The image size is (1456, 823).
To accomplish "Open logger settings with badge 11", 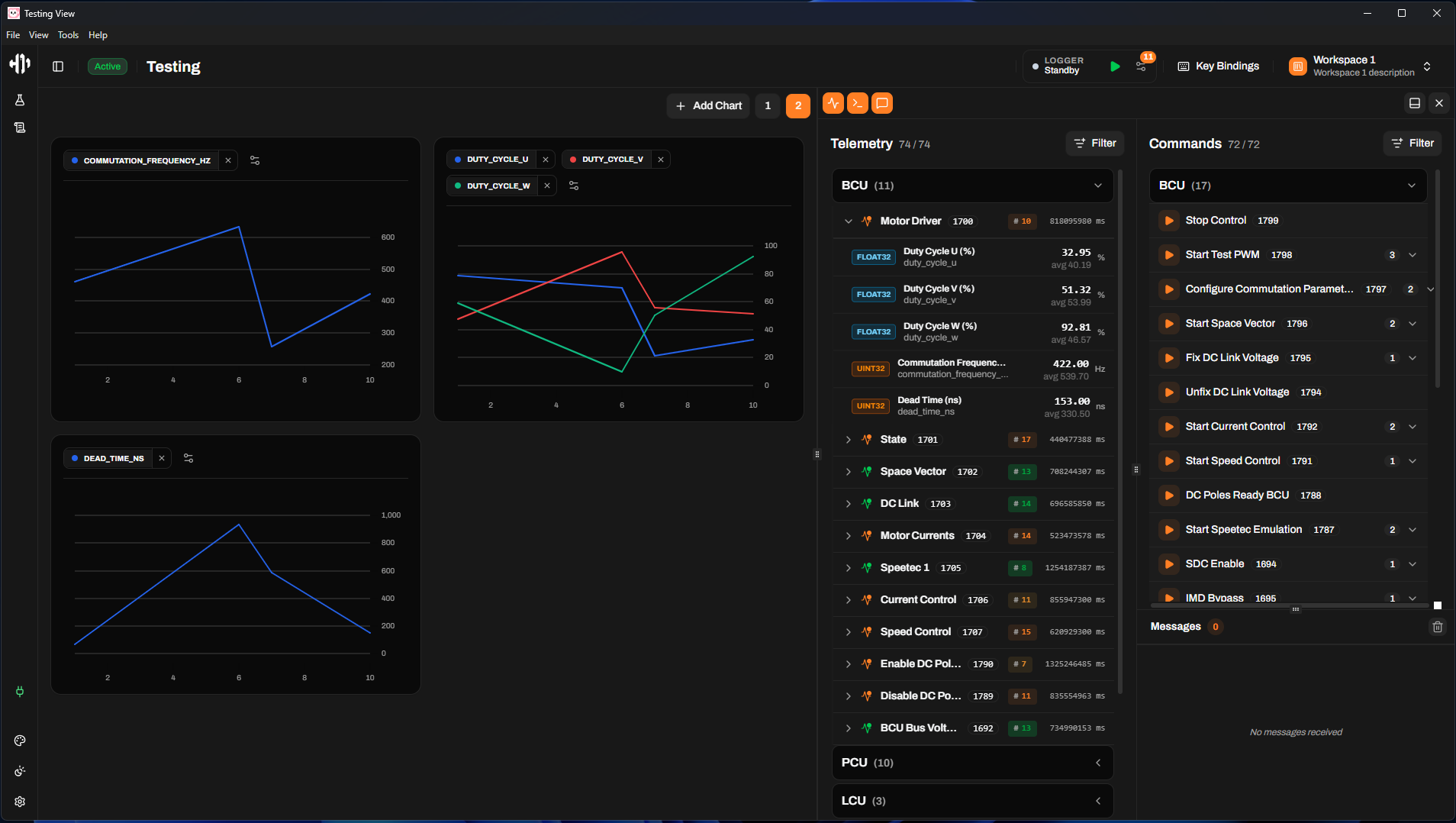I will tap(1141, 66).
